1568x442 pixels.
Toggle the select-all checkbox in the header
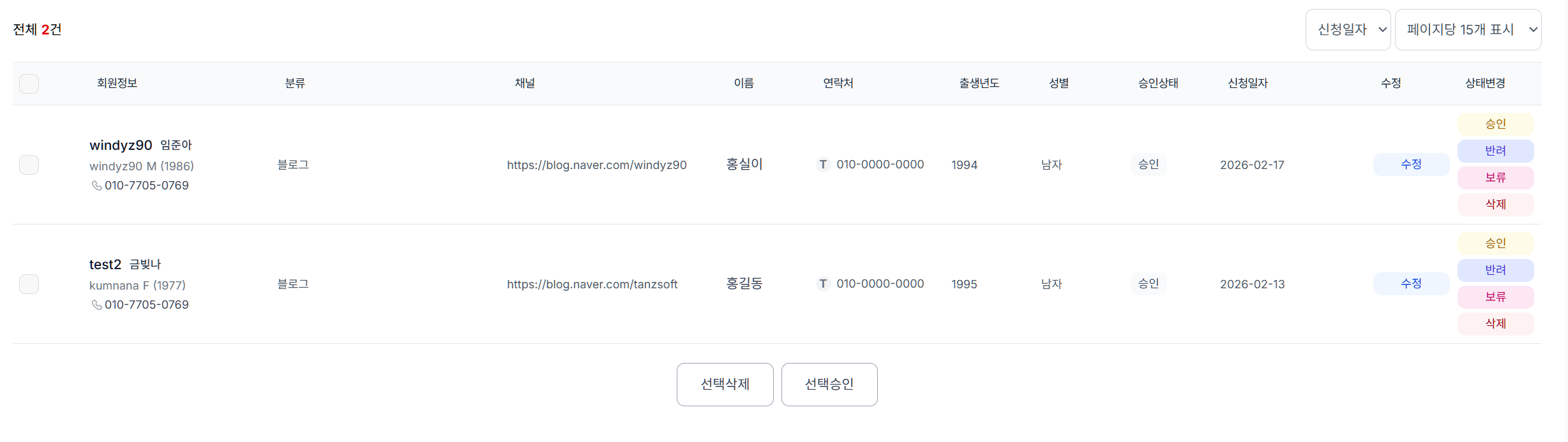(29, 83)
